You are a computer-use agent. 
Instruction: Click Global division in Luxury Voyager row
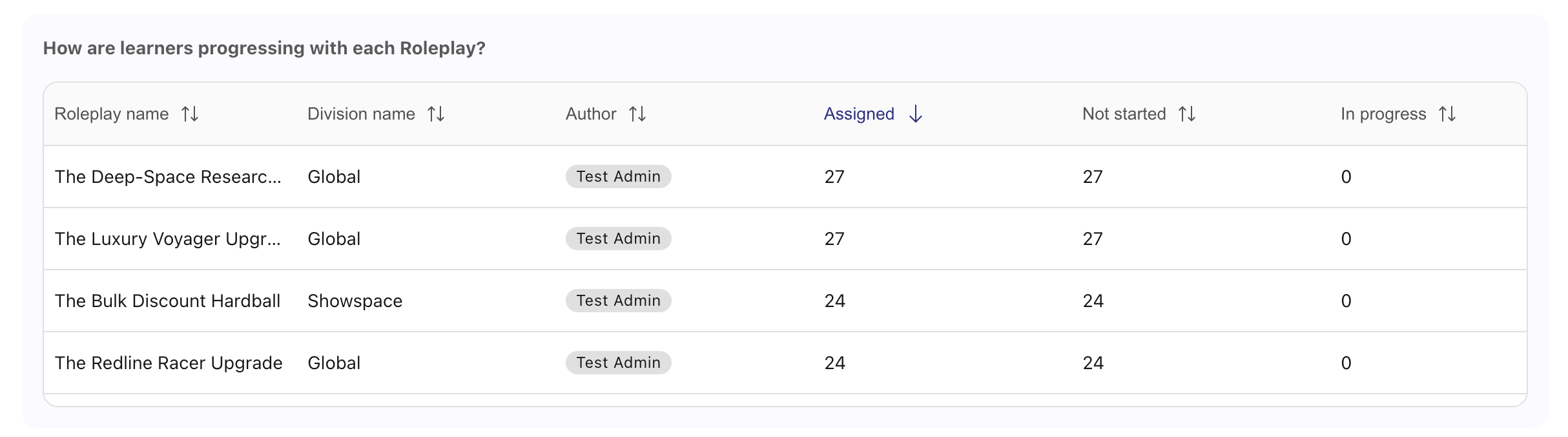pyautogui.click(x=334, y=239)
